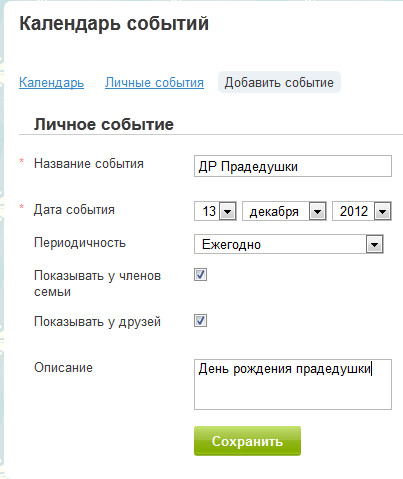Click inside the Описание text area
403x479 pixels.
coord(293,384)
